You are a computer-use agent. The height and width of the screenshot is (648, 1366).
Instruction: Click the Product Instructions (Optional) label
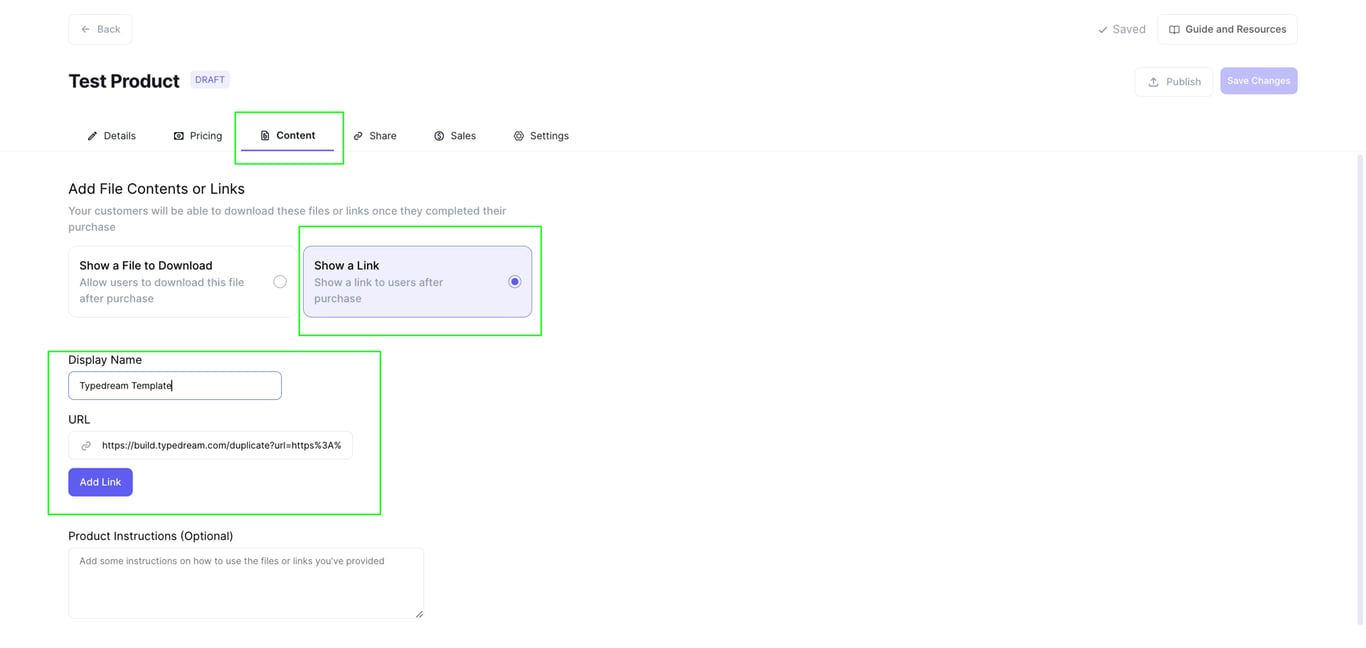(x=150, y=536)
